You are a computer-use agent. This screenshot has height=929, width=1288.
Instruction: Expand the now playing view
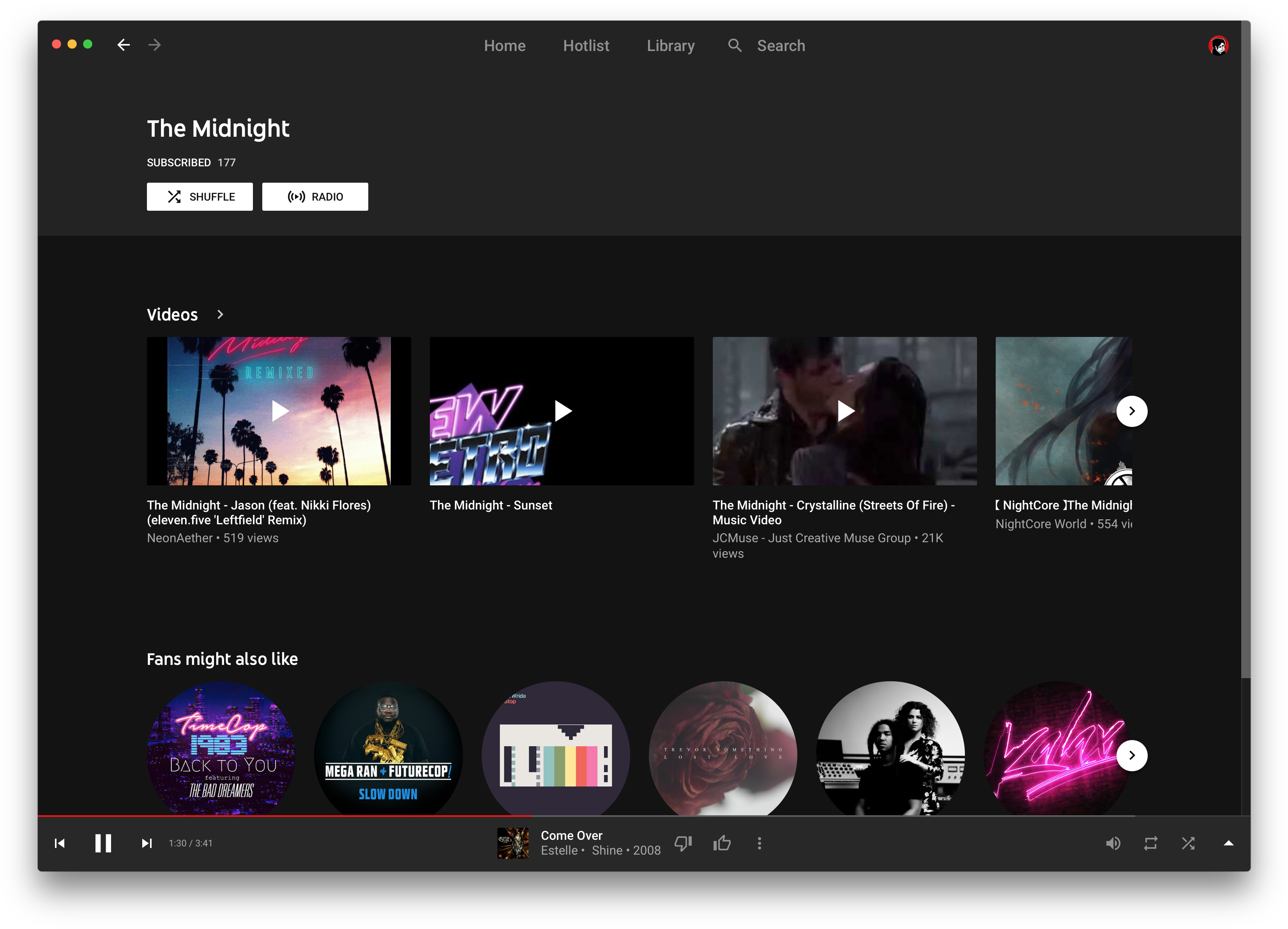pos(1227,843)
